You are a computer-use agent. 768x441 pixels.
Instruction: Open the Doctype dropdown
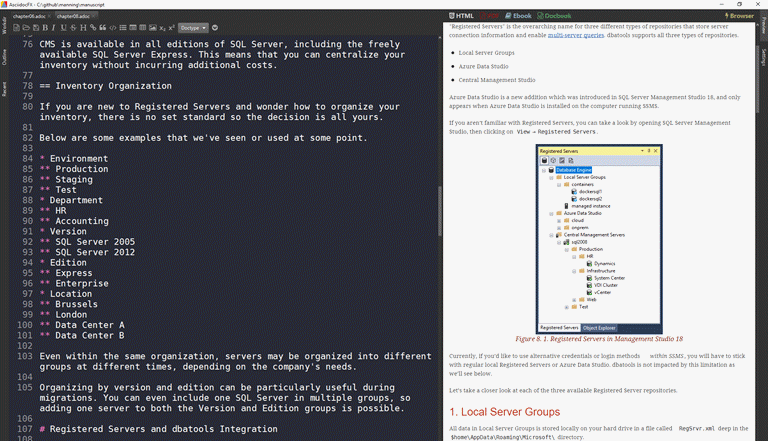click(194, 28)
